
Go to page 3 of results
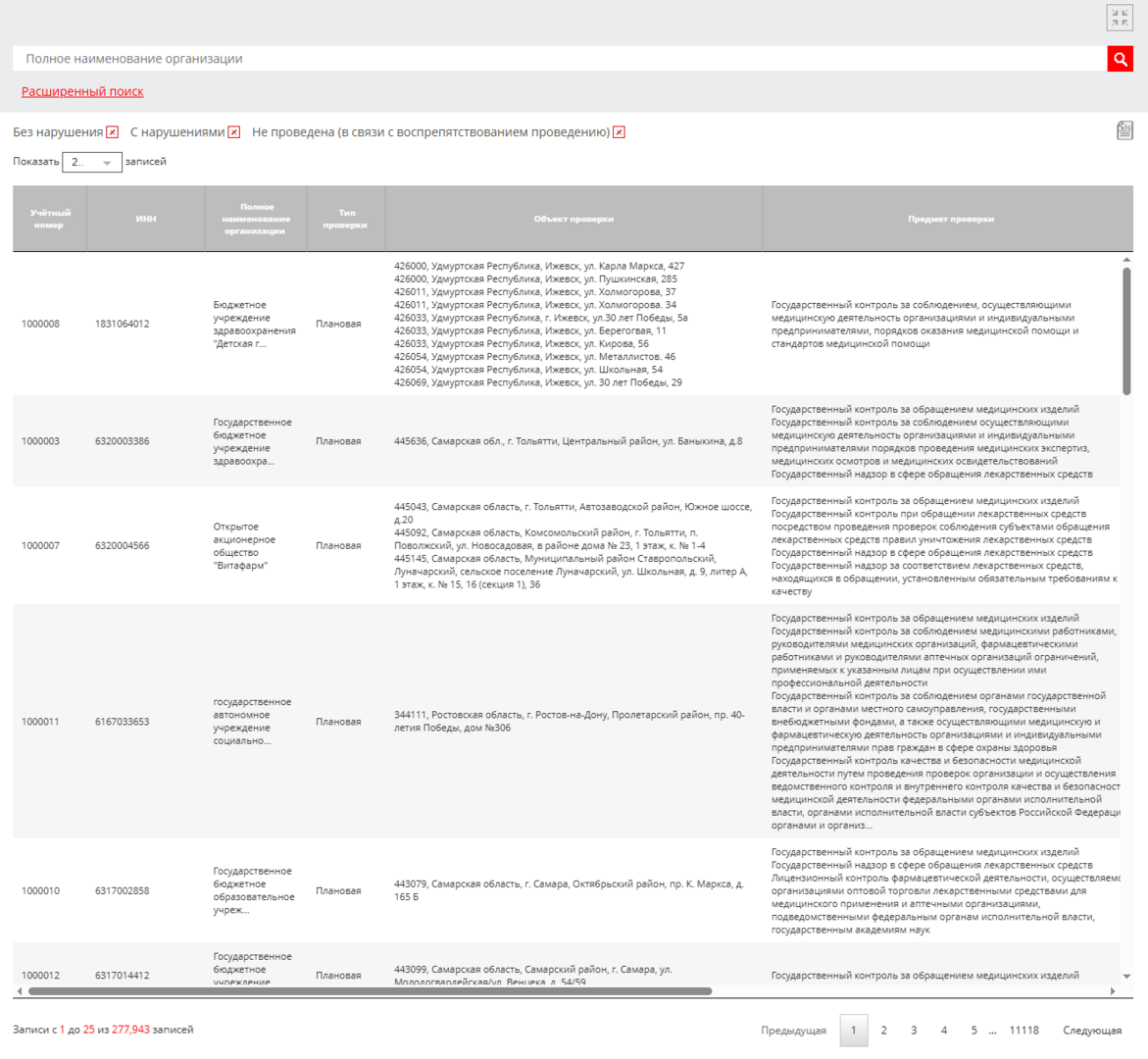point(914,1031)
